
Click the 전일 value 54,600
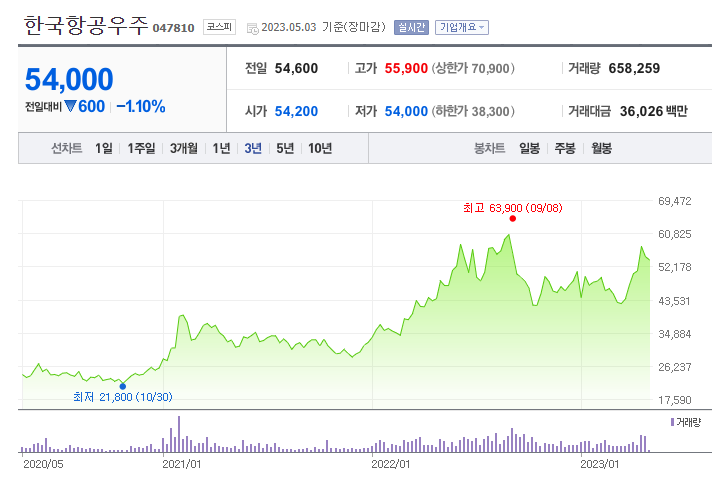(296, 69)
